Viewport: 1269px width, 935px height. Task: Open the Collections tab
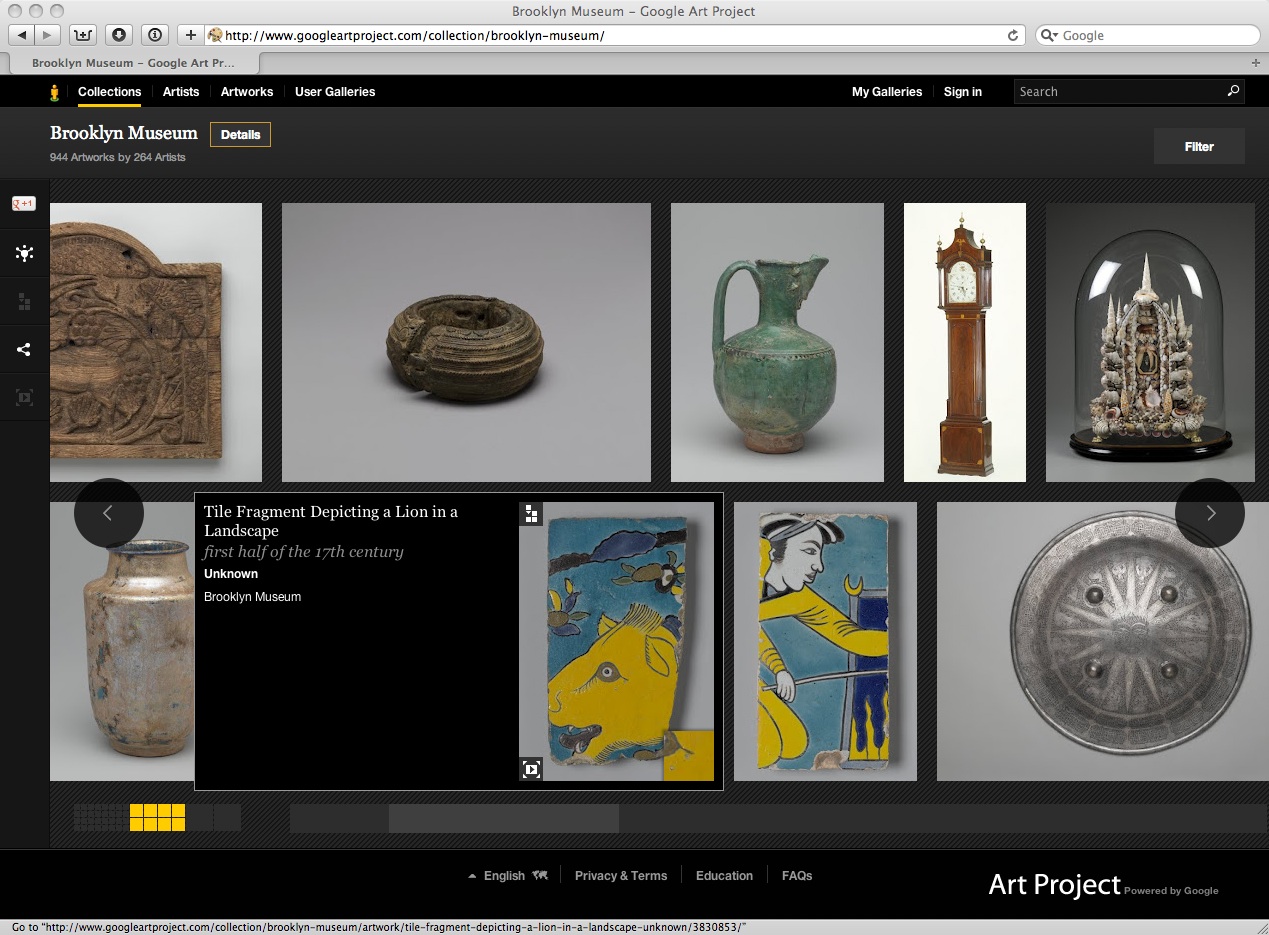(110, 92)
